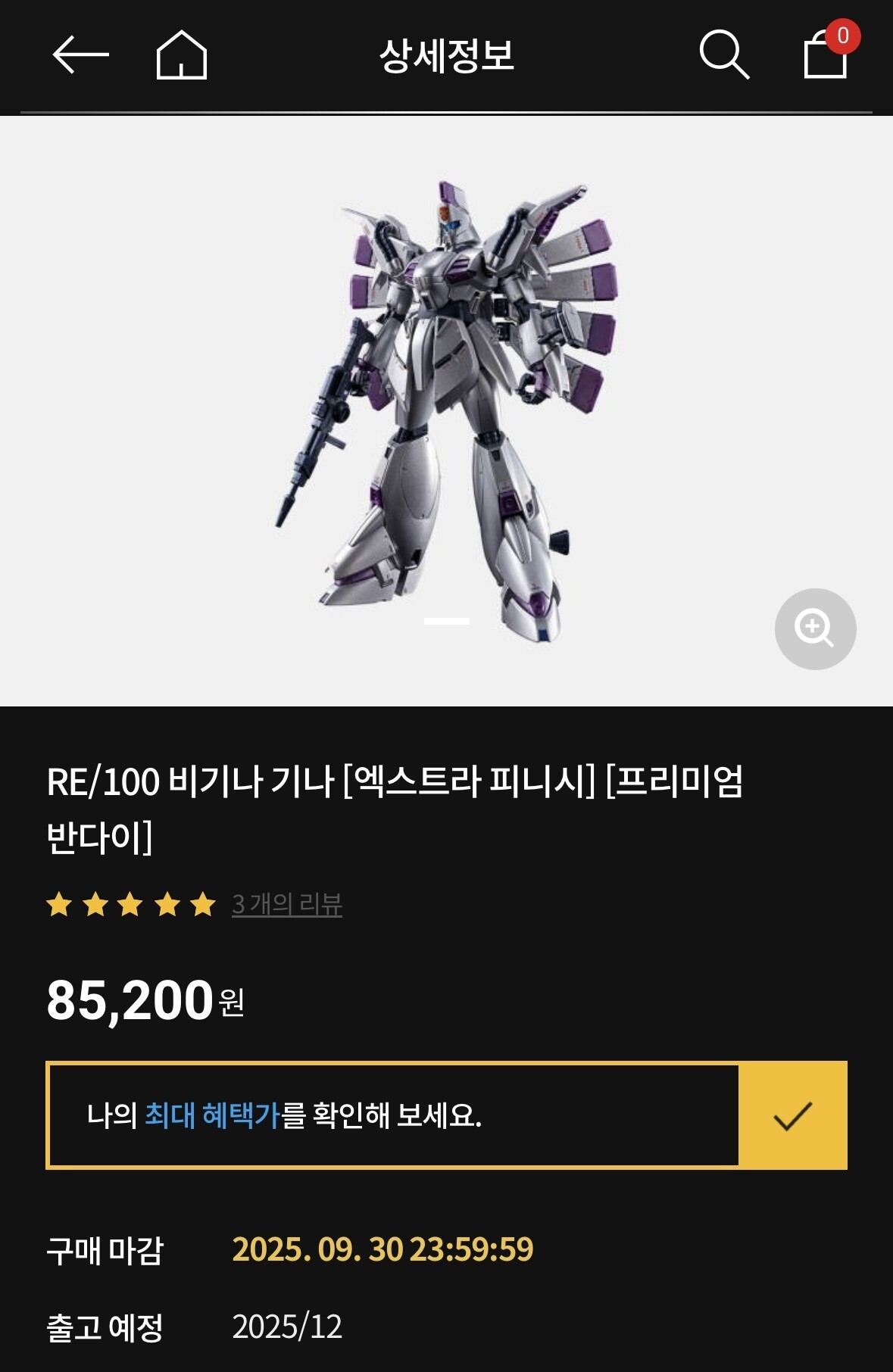Screen dimensions: 893x1372
Task: Open the shopping bag cart icon
Action: coord(825,55)
